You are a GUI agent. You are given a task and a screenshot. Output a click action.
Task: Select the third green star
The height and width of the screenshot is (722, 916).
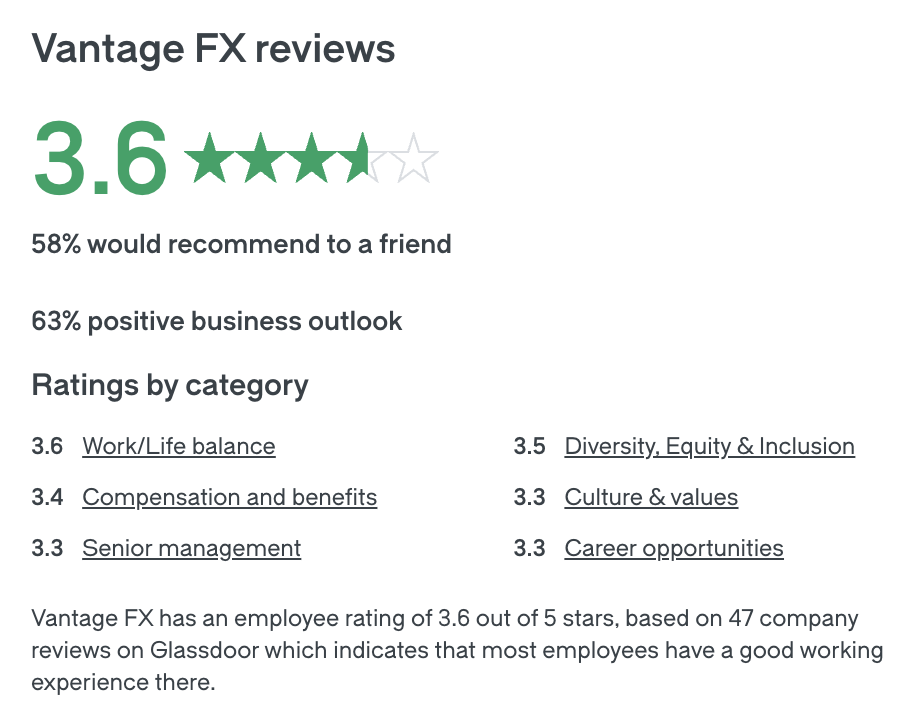[x=312, y=159]
